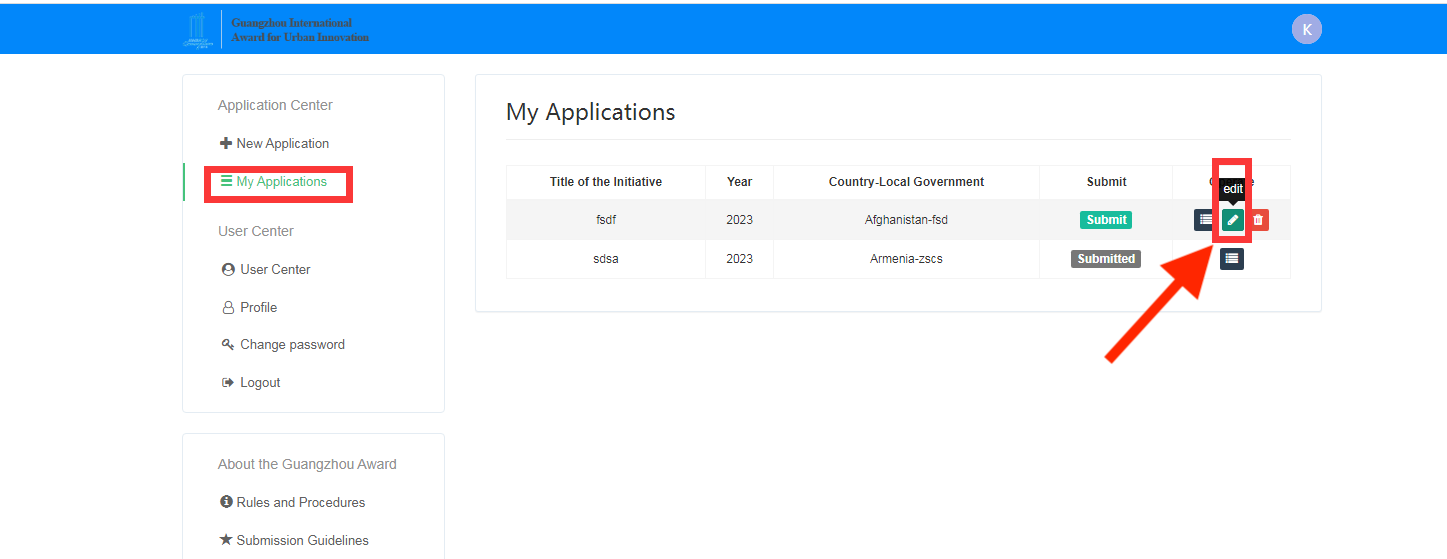This screenshot has width=1447, height=559.
Task: Delete the fsdf application with trash icon
Action: click(1258, 220)
